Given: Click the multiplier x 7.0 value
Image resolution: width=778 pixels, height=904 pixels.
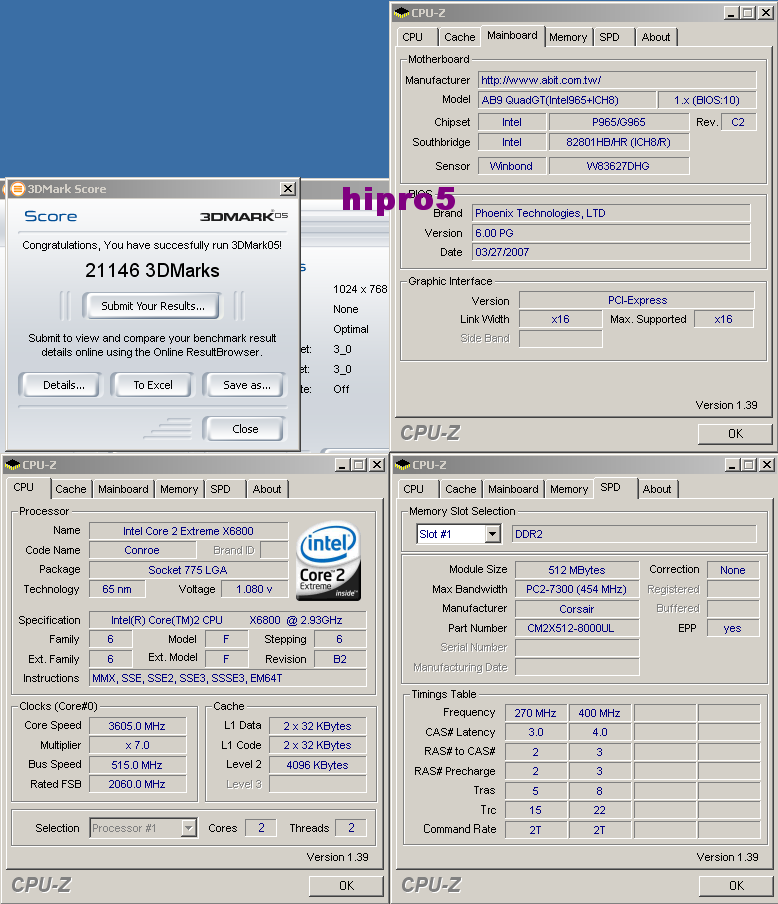Looking at the screenshot, I should pyautogui.click(x=137, y=745).
